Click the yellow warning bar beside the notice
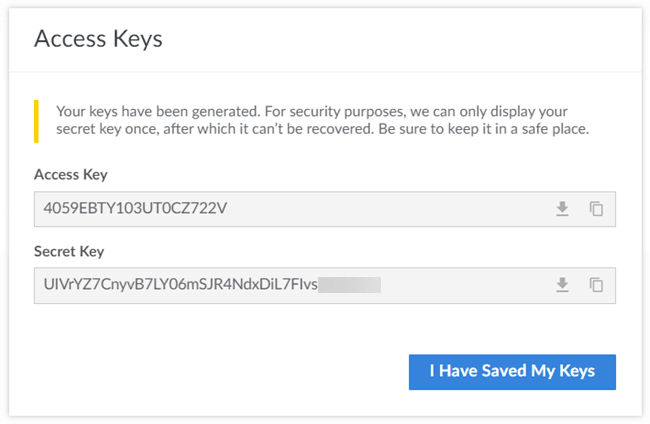This screenshot has width=650, height=424. pos(37,120)
